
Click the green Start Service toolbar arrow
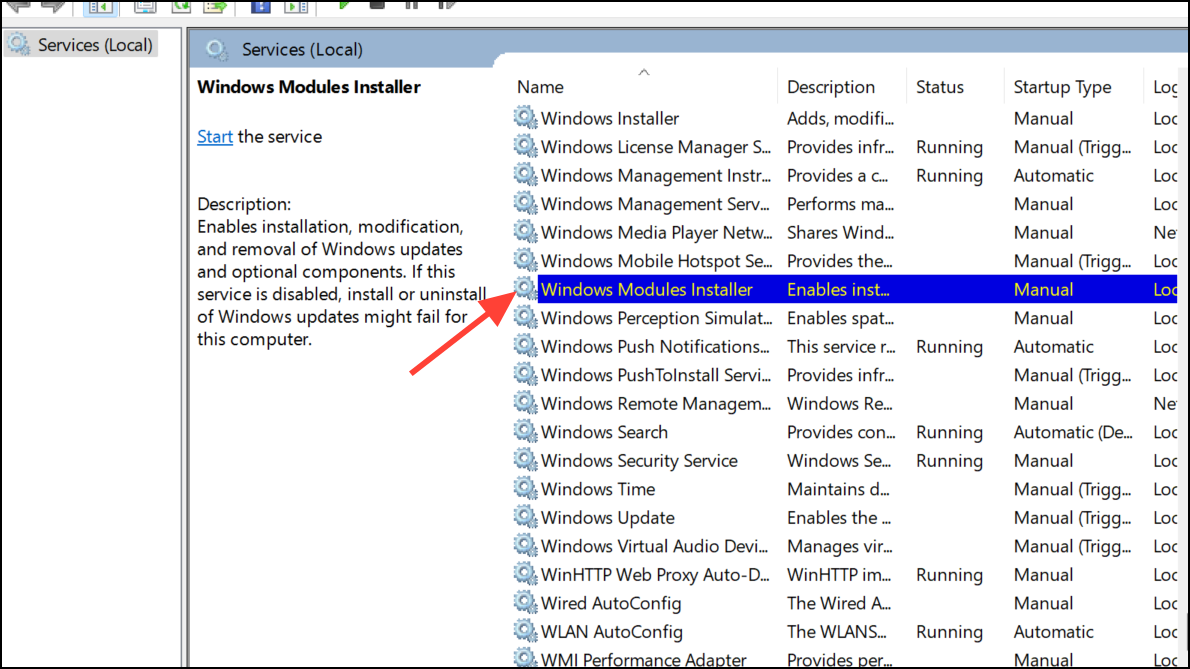pos(343,5)
